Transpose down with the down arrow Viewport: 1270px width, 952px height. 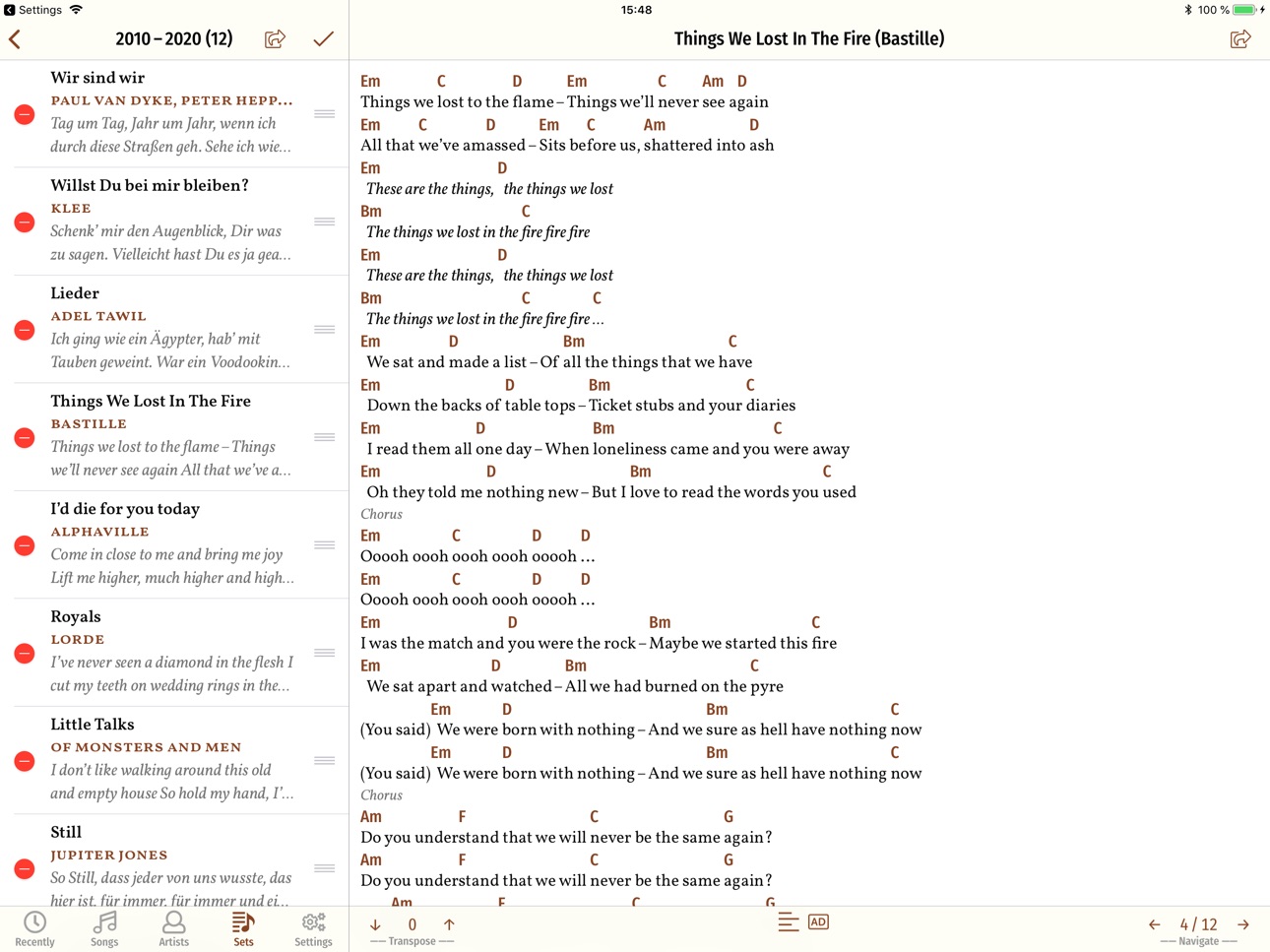pyautogui.click(x=375, y=924)
